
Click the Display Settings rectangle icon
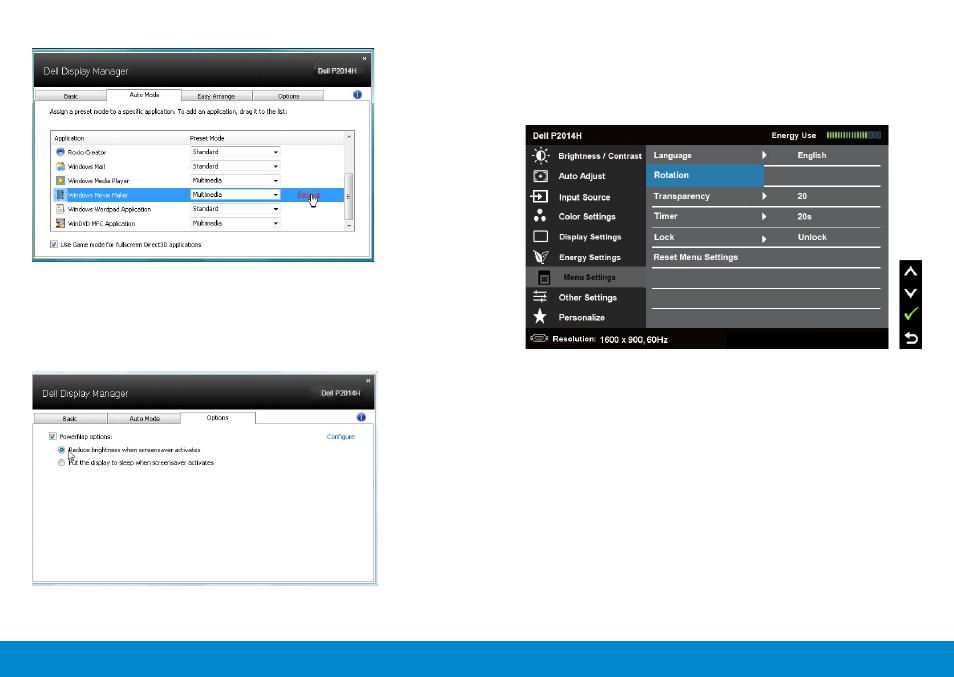click(540, 237)
